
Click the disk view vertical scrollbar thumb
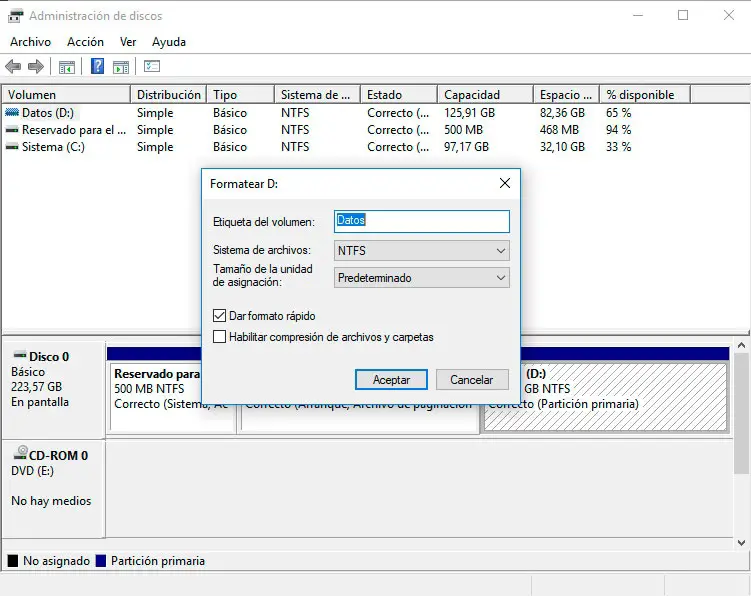click(741, 413)
